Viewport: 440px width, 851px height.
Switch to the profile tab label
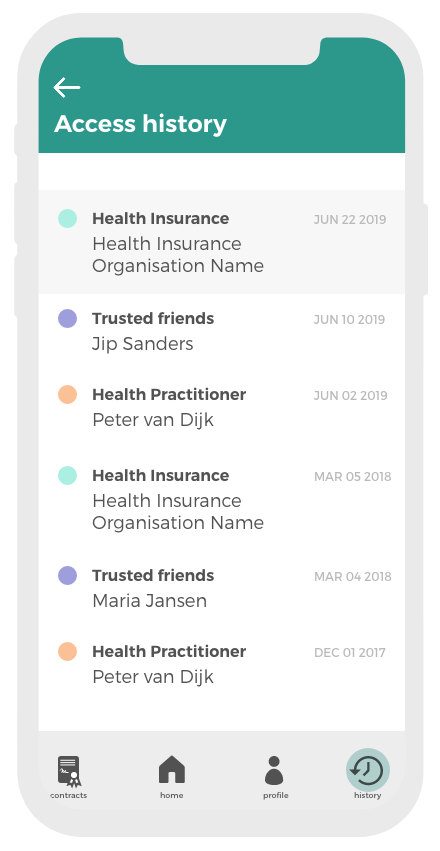pos(276,796)
